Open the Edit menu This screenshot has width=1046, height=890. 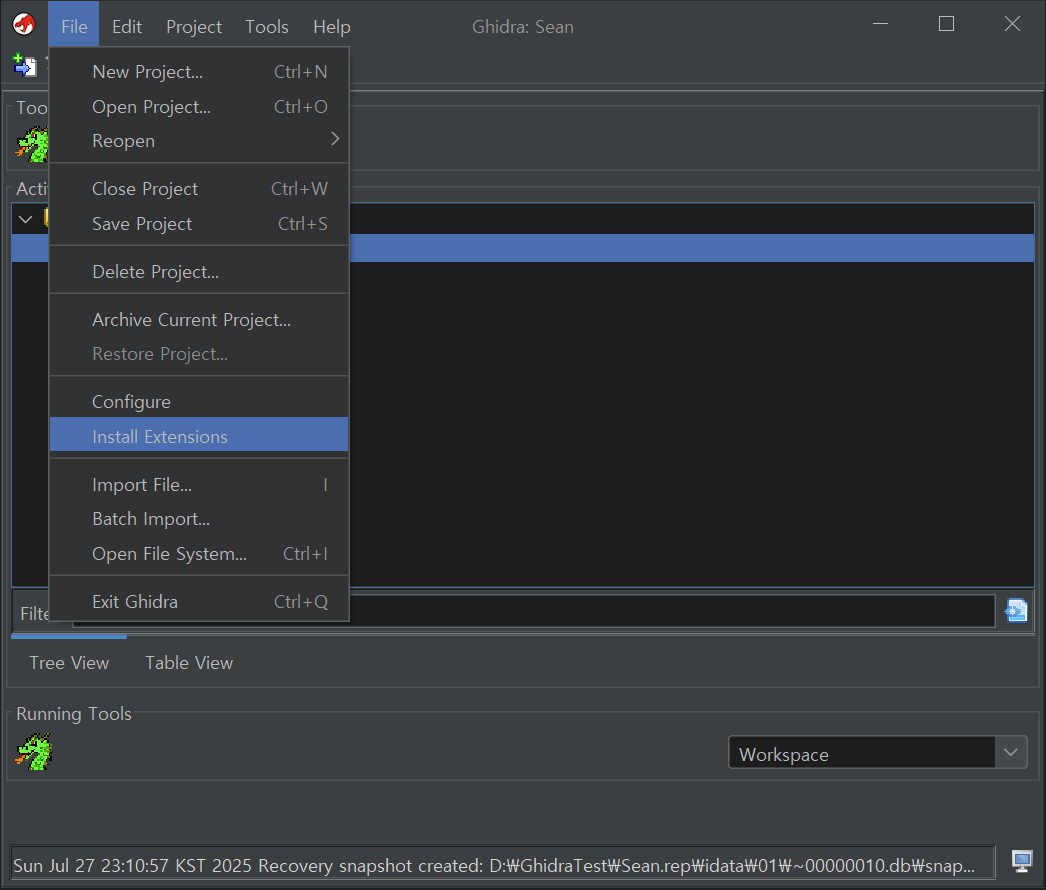(127, 26)
